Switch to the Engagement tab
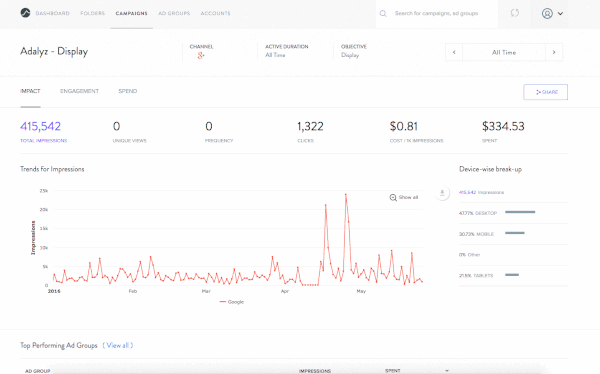The width and height of the screenshot is (600, 374). click(79, 91)
